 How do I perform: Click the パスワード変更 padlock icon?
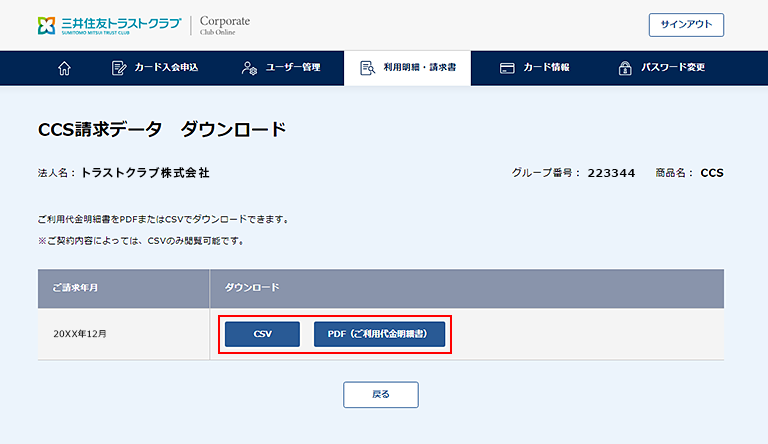pyautogui.click(x=624, y=68)
